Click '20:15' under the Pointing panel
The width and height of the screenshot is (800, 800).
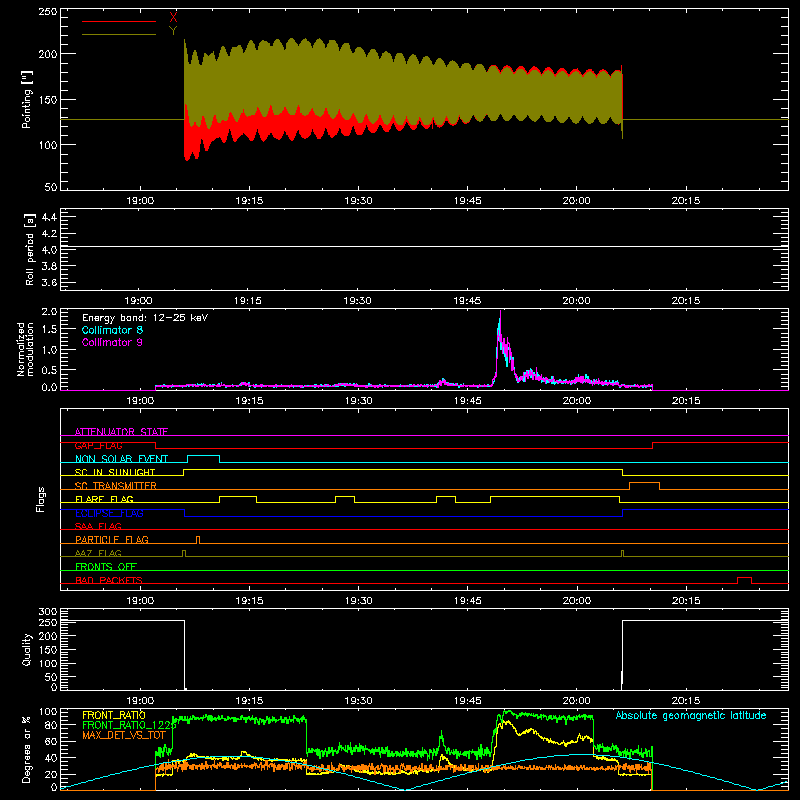pyautogui.click(x=686, y=201)
